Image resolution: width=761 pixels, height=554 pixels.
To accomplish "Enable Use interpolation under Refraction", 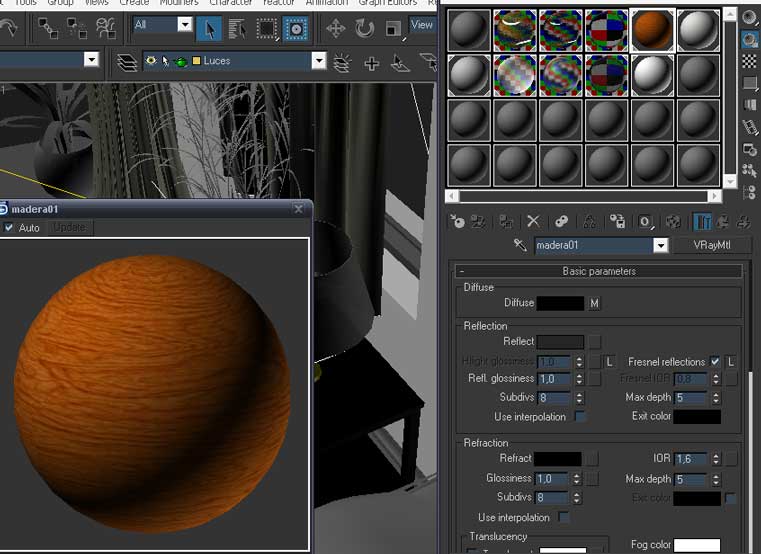I will point(563,517).
